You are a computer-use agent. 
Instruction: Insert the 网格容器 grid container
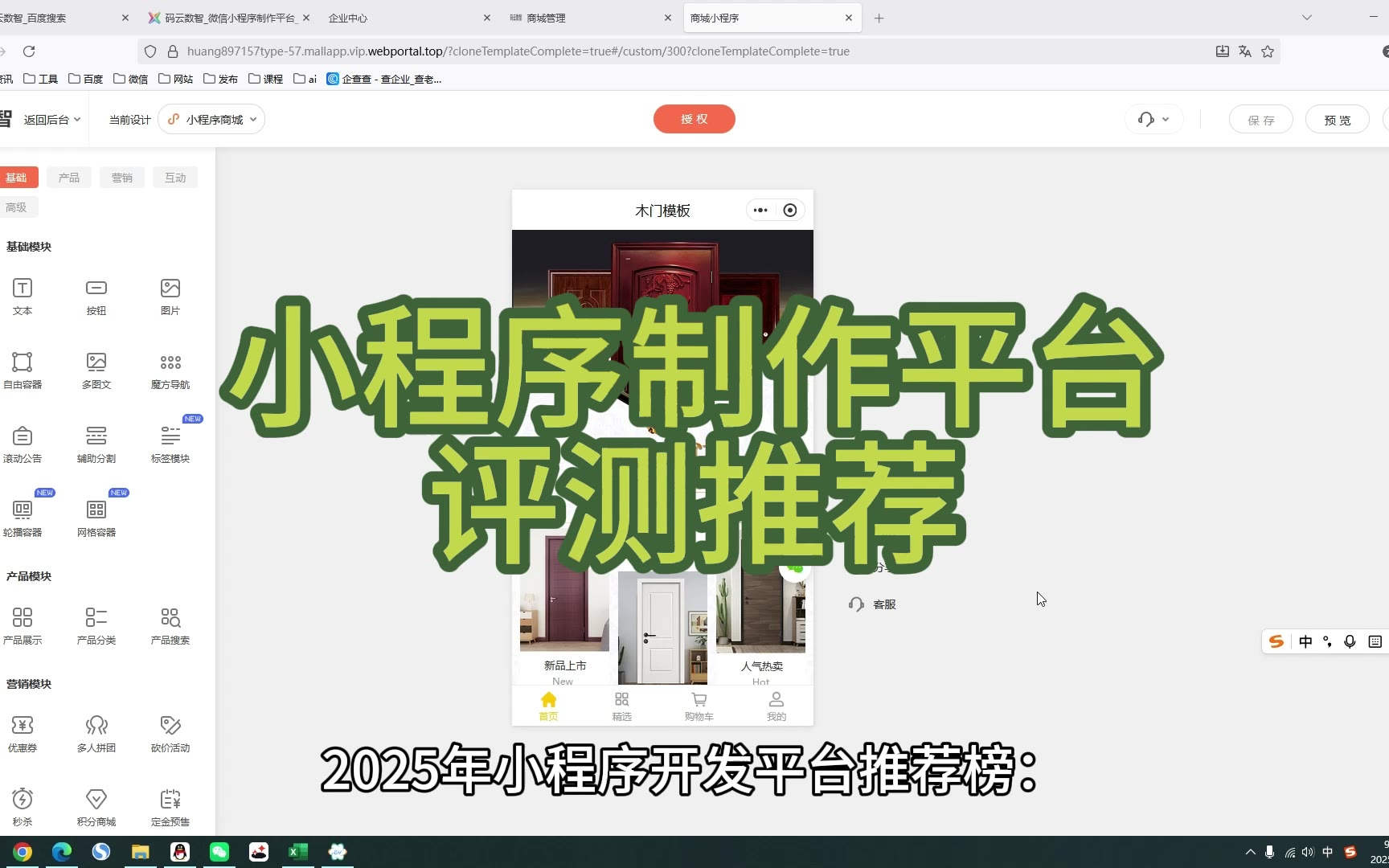(96, 518)
